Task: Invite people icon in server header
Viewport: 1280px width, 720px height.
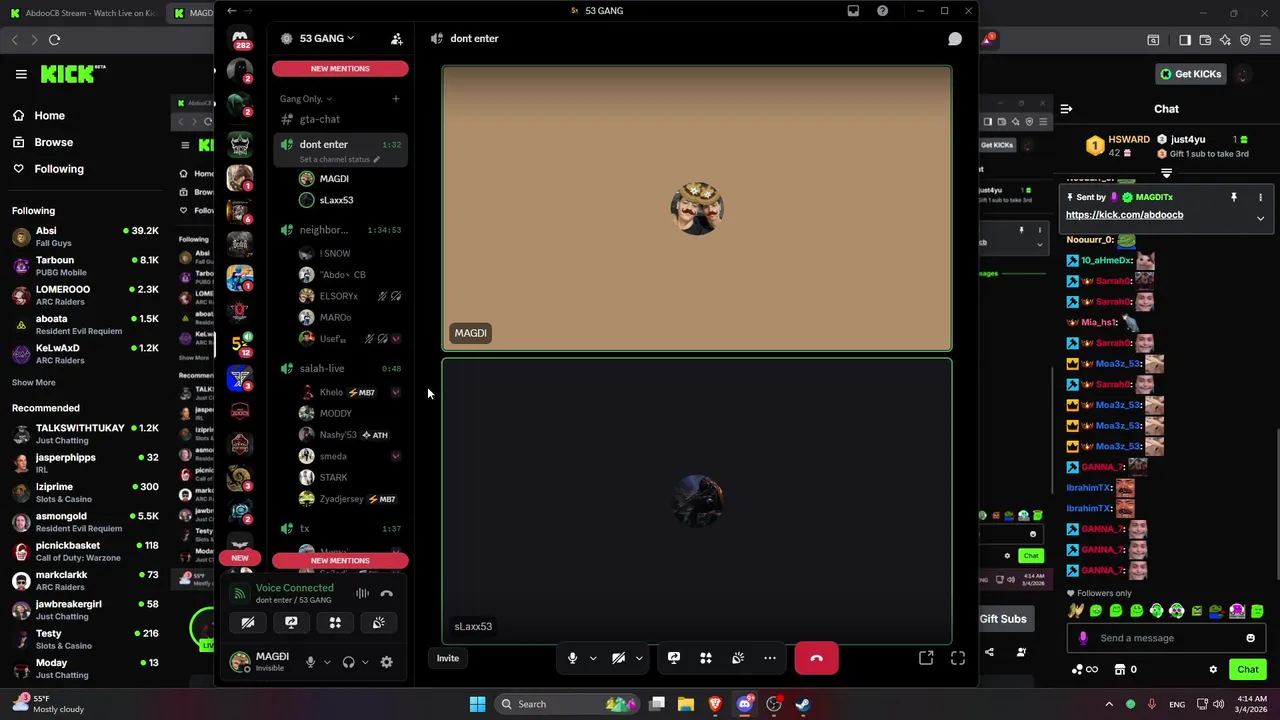Action: [x=397, y=38]
